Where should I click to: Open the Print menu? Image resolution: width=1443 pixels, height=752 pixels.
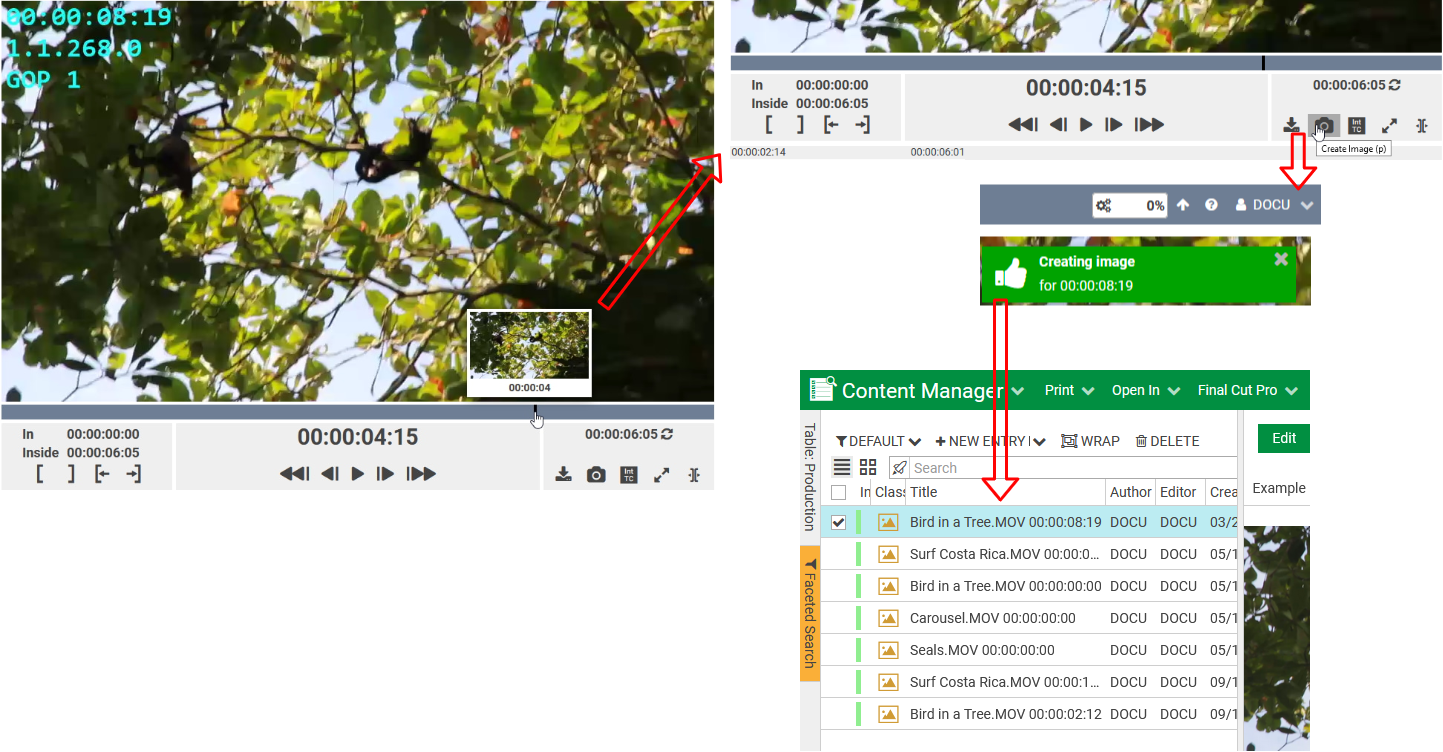[x=1068, y=390]
